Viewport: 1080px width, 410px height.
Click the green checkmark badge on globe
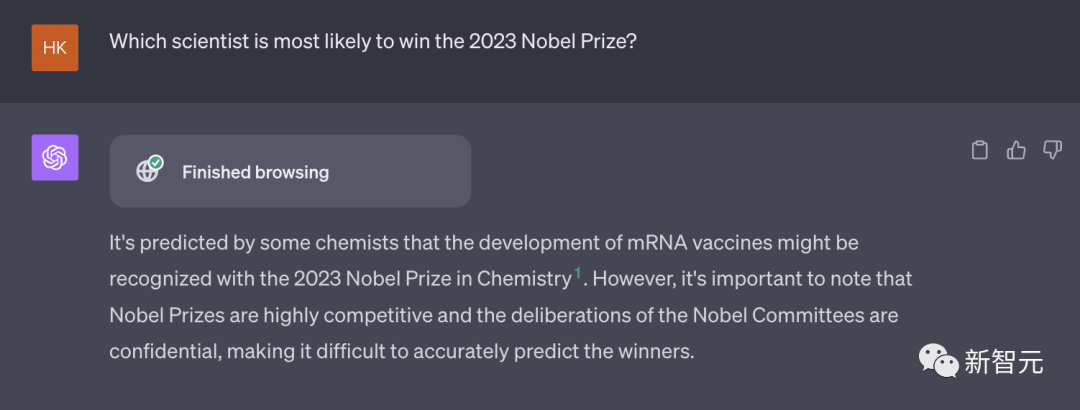(x=156, y=162)
